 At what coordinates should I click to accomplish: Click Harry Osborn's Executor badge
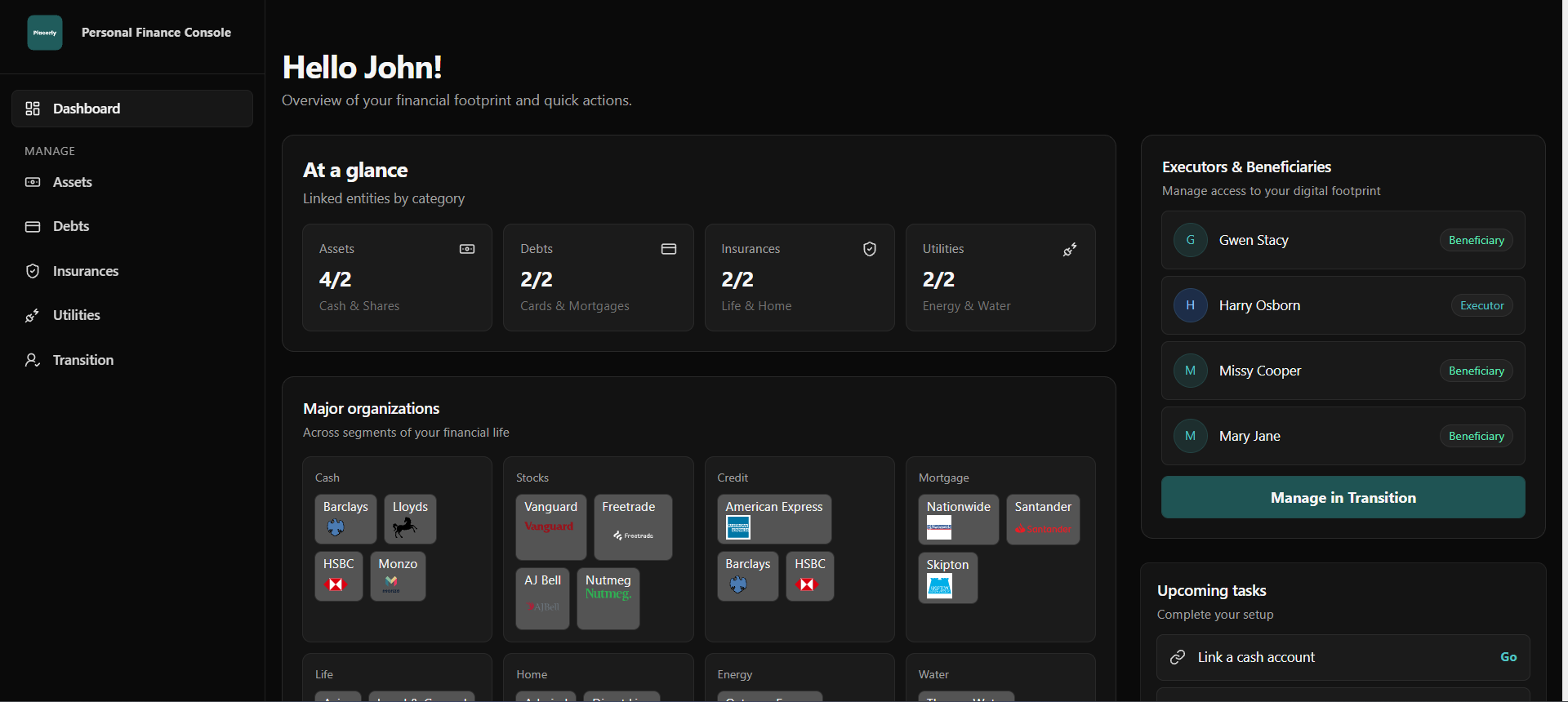point(1482,305)
